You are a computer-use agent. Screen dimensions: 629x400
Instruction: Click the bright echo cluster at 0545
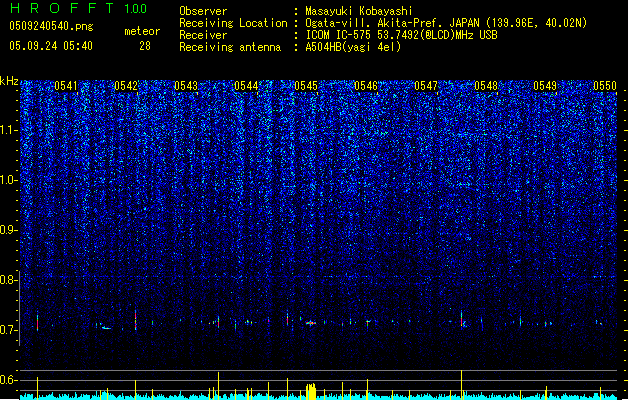click(310, 323)
